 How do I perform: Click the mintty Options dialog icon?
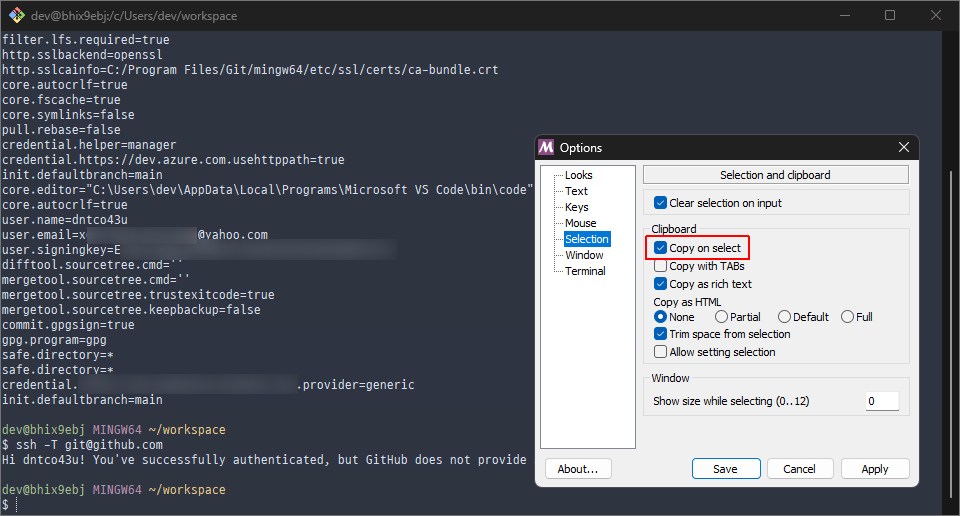click(x=546, y=147)
